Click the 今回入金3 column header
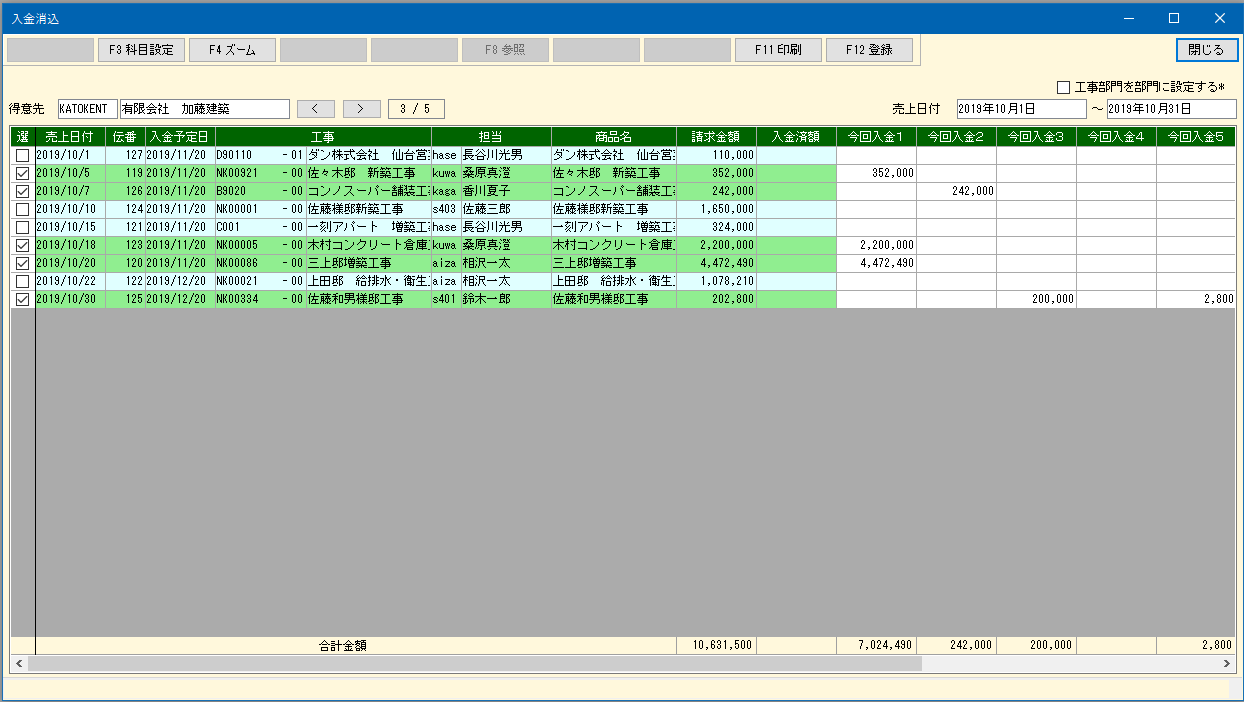The height and width of the screenshot is (702, 1244). [1036, 137]
